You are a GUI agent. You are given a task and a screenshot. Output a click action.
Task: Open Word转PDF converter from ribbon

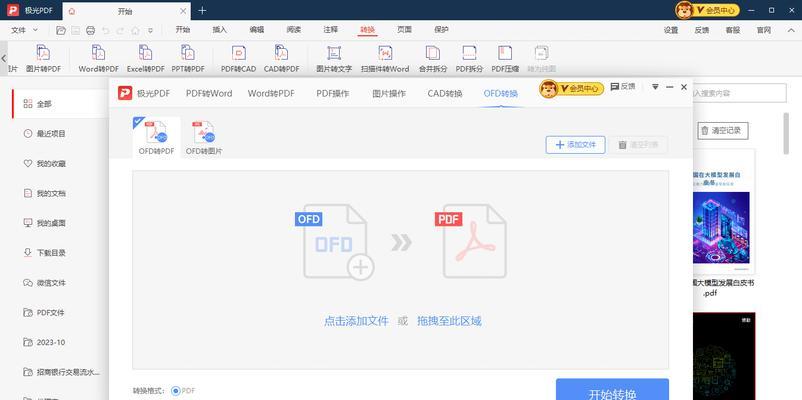[98, 59]
